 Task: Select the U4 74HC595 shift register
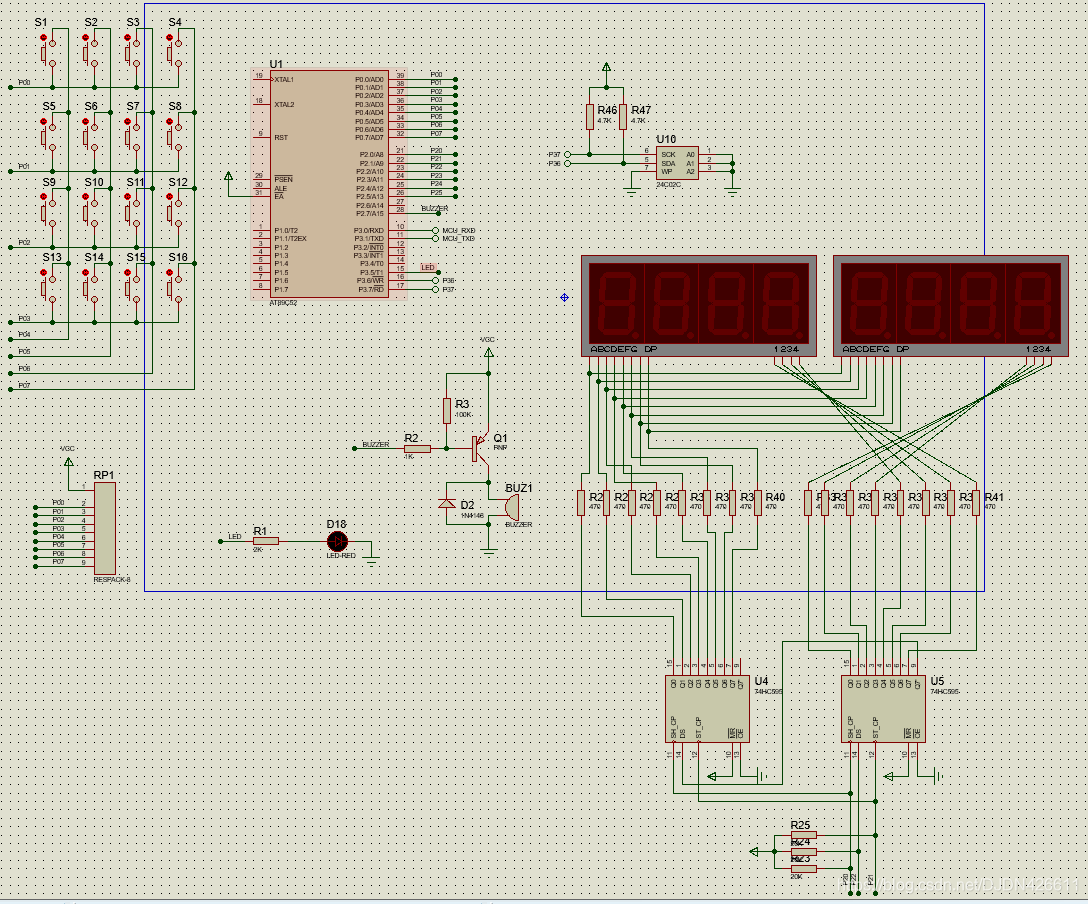coord(707,707)
